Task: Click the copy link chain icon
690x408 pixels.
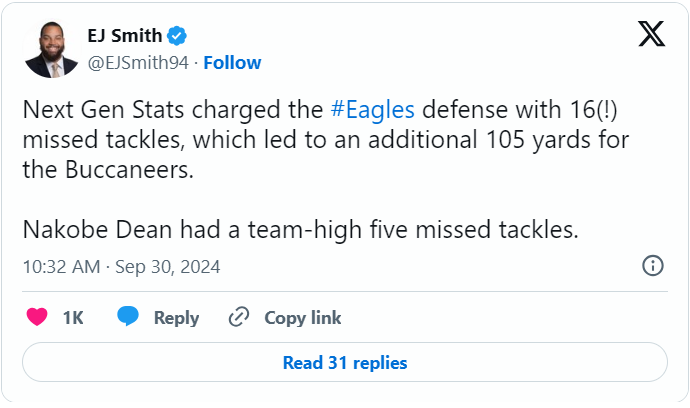Action: 238,318
